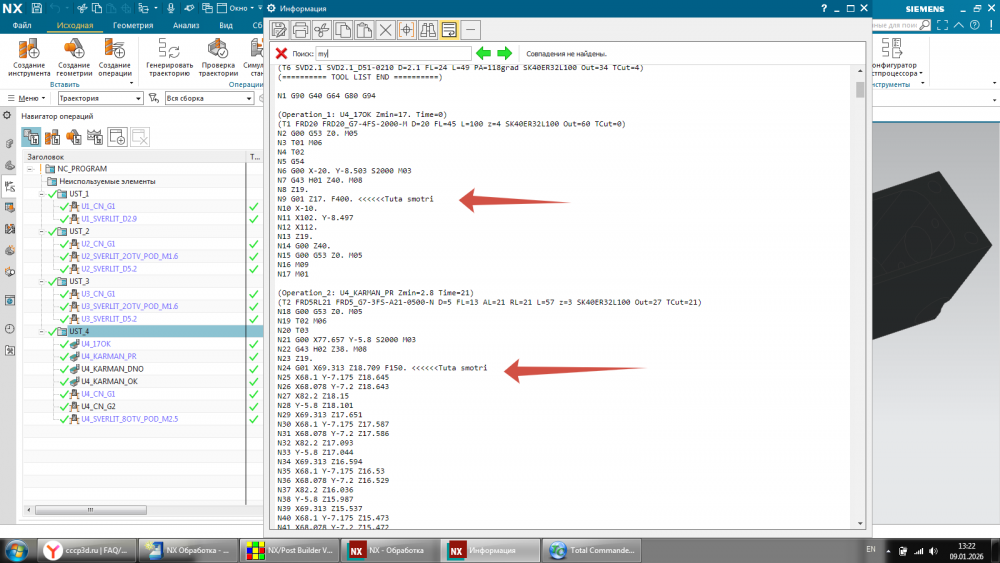Click the Print icon in Information window
Viewport: 1000px width, 563px height.
299,29
